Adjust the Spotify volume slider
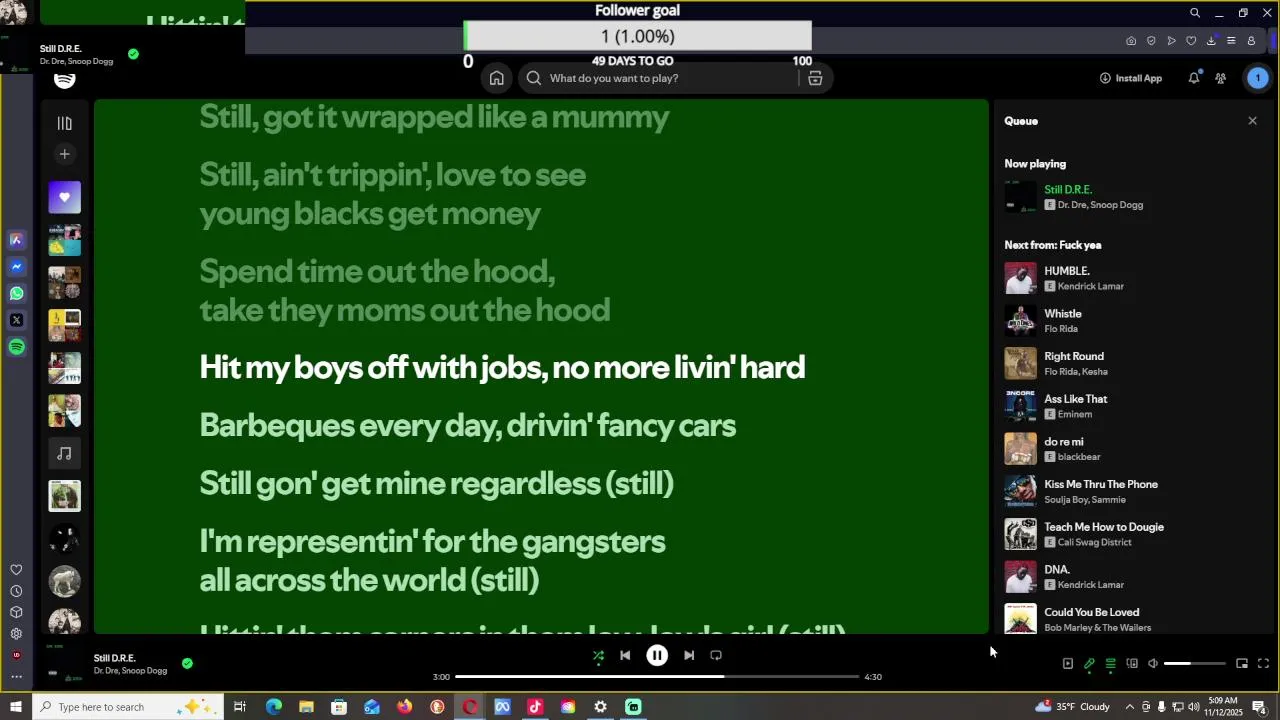 tap(1195, 664)
